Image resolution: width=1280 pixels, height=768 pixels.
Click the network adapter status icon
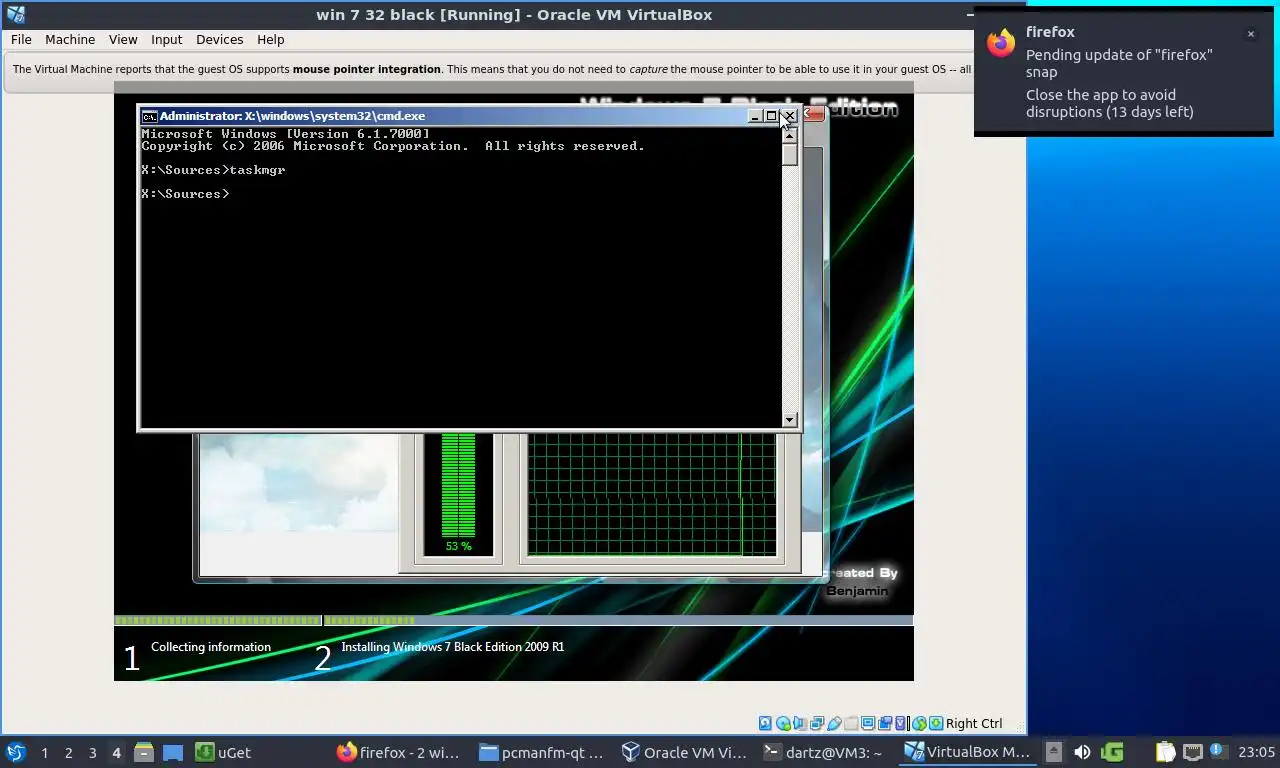pos(817,723)
